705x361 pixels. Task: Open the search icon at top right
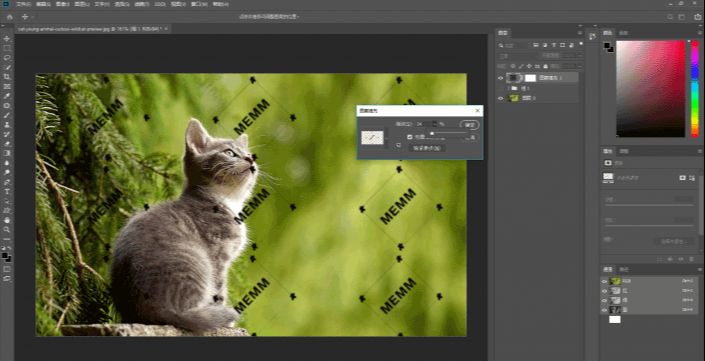click(x=670, y=17)
